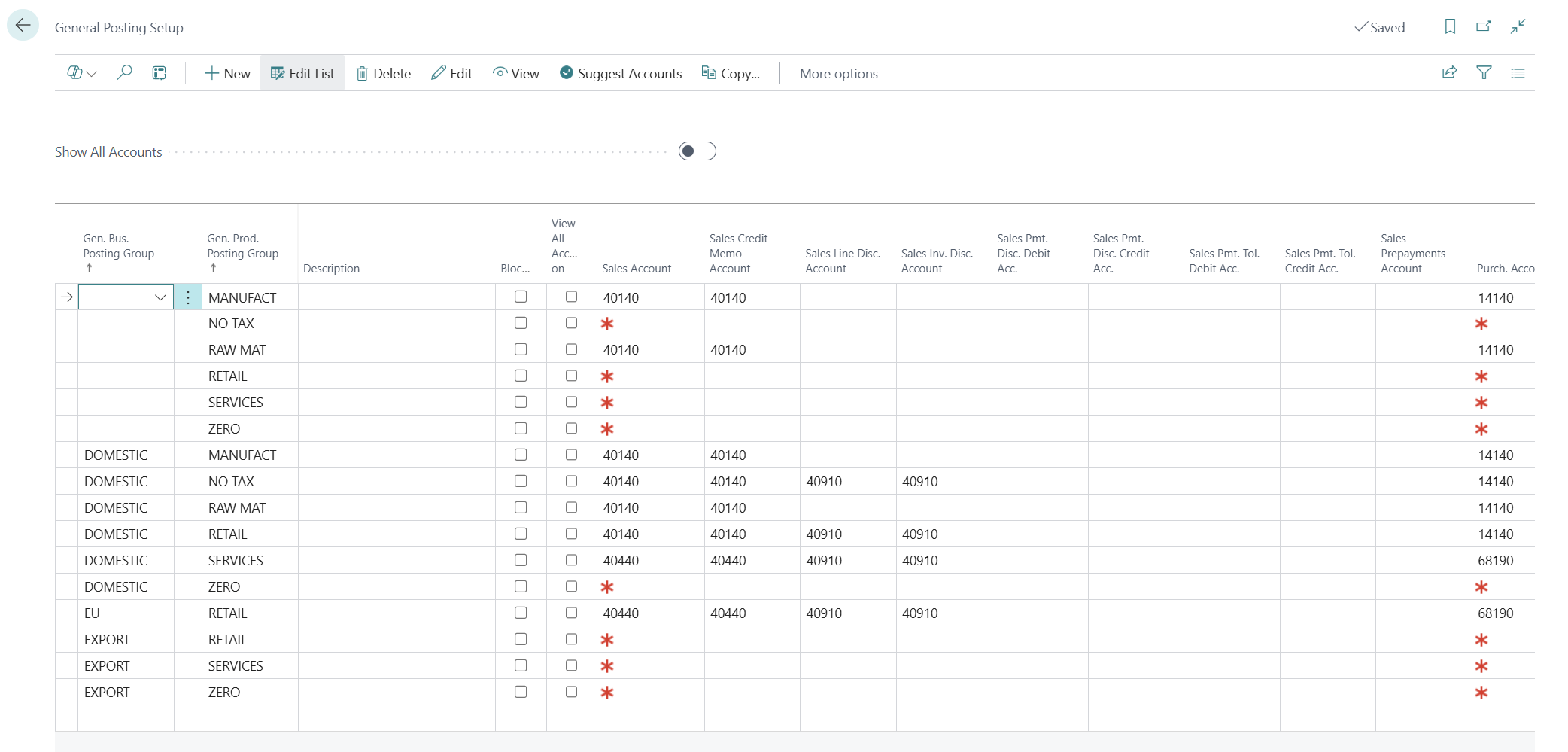Click the missing Sales Account asterisk for EXPORT RETAIL

(x=607, y=639)
